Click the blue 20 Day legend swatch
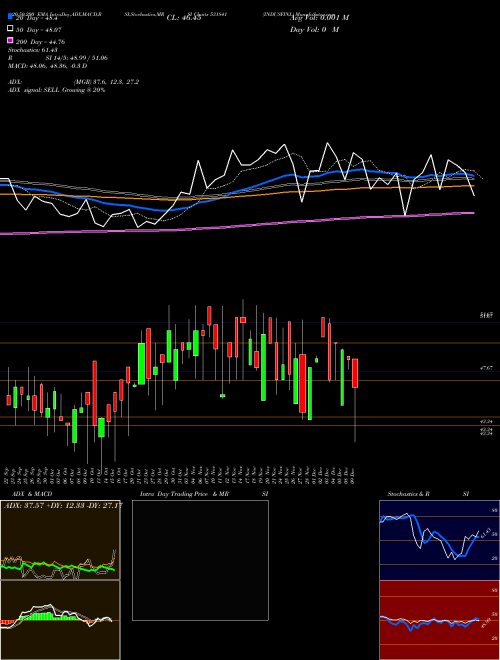The image size is (500, 660). click(x=11, y=17)
